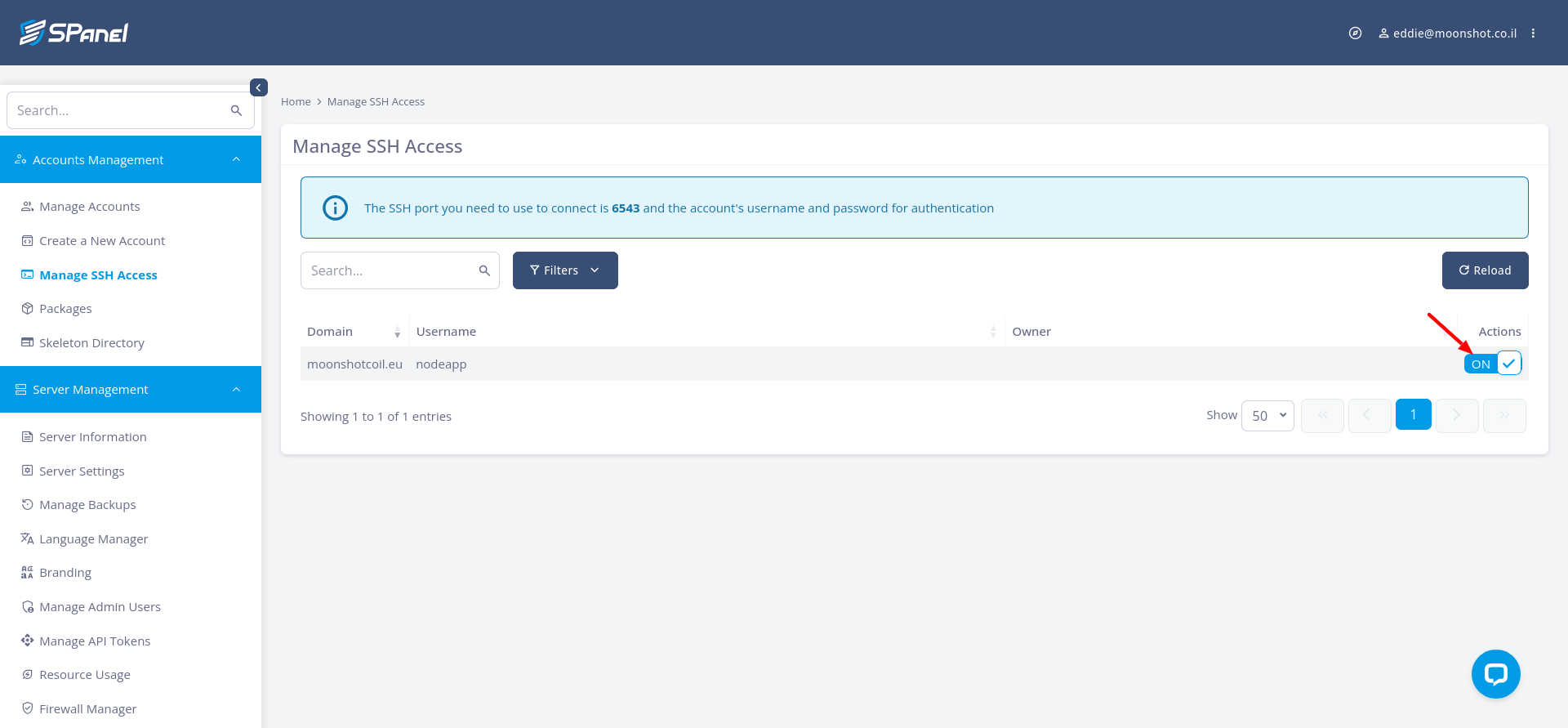Open the eddie@moonshot.co.il user menu
This screenshot has width=1568, height=728.
coord(1447,33)
